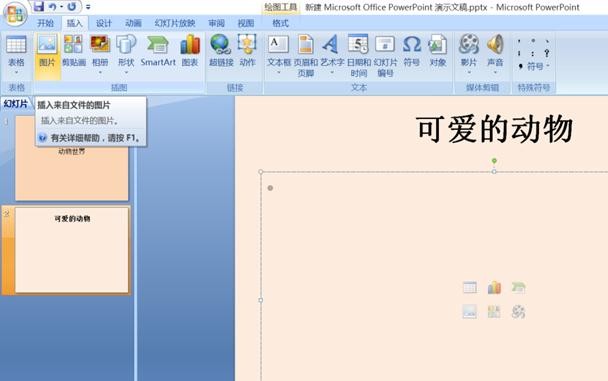Insert clip art with 剪贴画

[x=74, y=51]
